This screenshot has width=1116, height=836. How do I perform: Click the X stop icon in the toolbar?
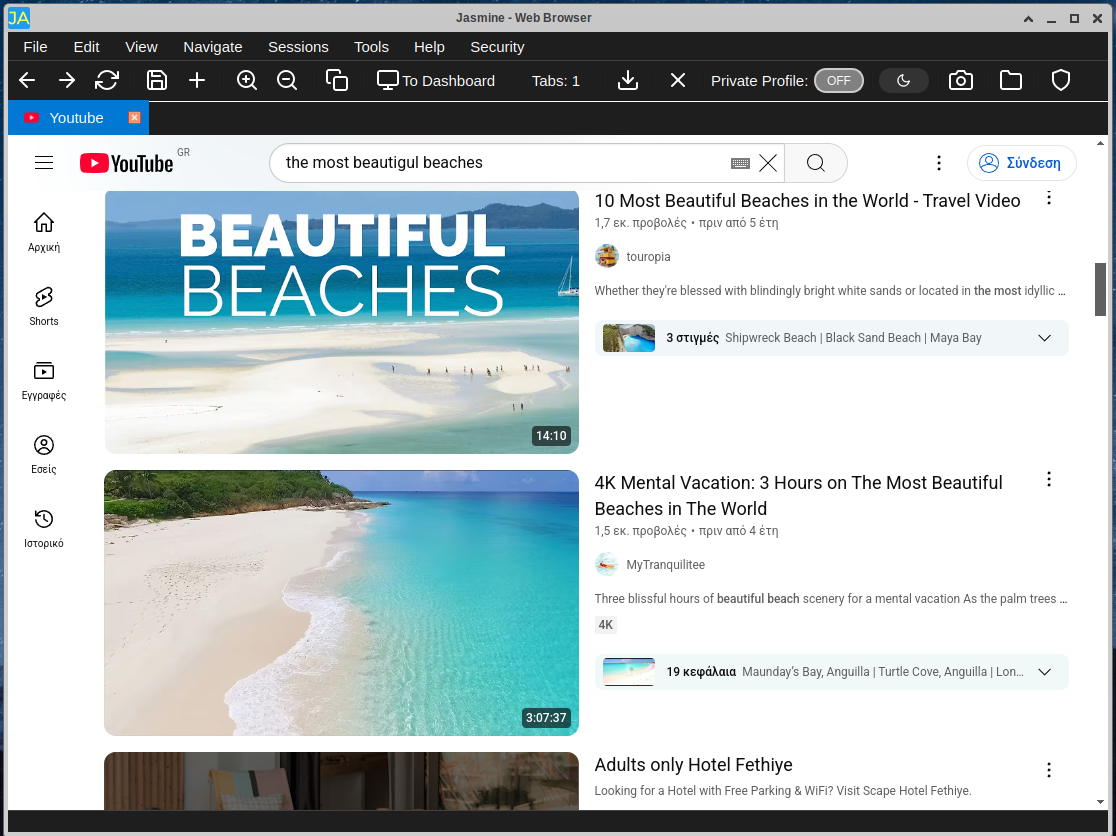coord(678,80)
